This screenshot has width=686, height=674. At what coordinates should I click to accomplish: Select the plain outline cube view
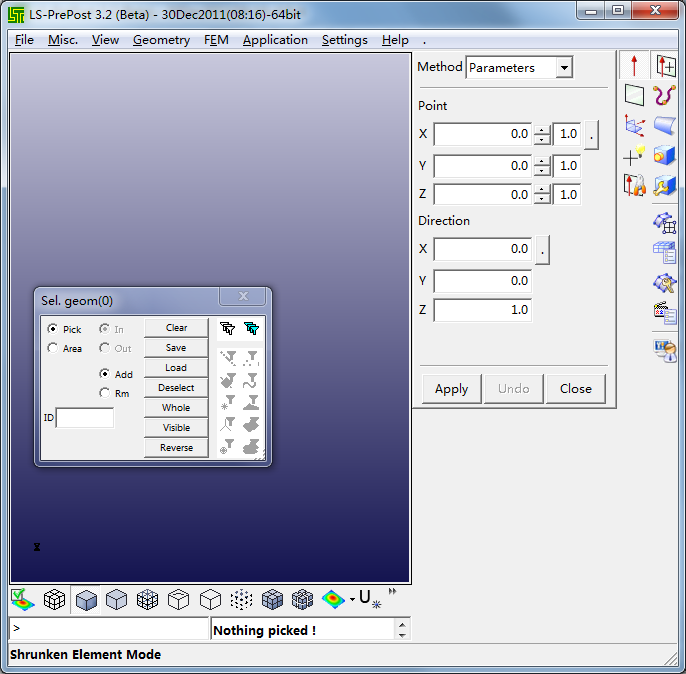210,599
